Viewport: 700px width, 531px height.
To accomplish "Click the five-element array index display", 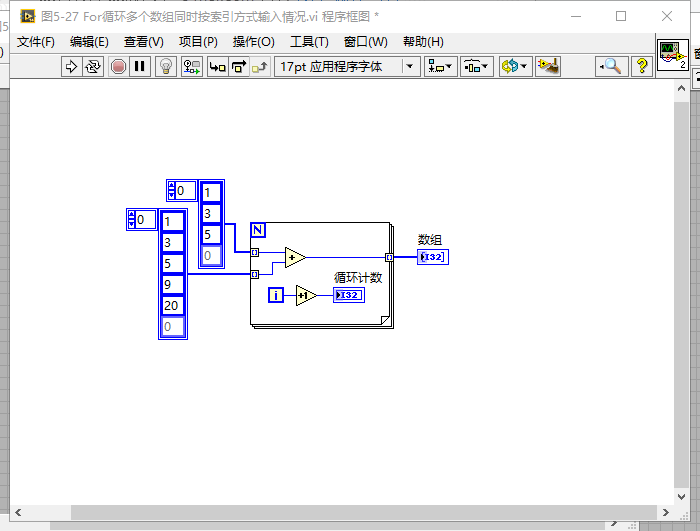I will 142,220.
